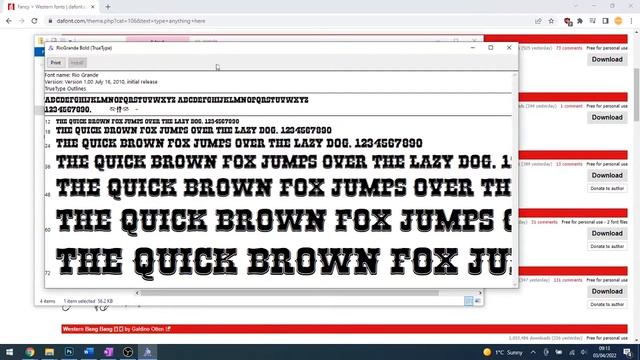Screen dimensions: 640x360
Task: Open Chrome three-dot menu
Action: [x=631, y=21]
